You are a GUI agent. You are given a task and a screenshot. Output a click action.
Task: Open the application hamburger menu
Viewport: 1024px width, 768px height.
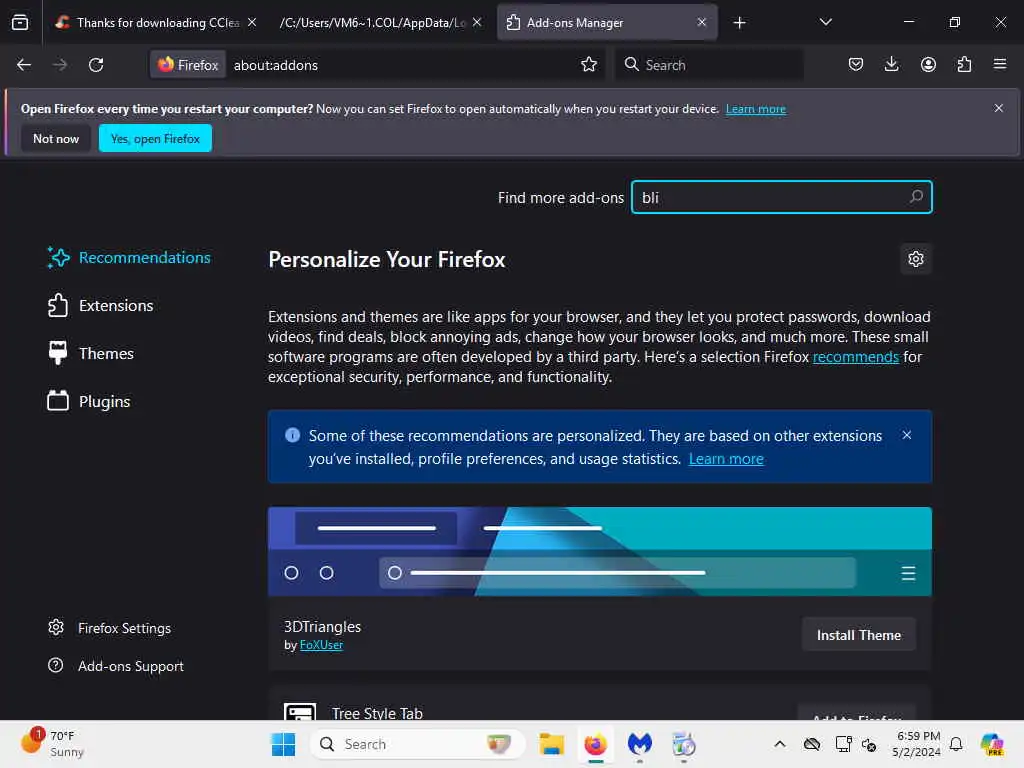(1000, 64)
